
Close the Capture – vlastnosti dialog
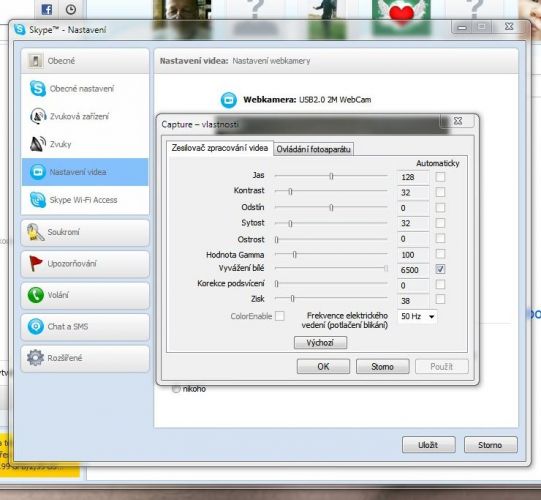(458, 121)
